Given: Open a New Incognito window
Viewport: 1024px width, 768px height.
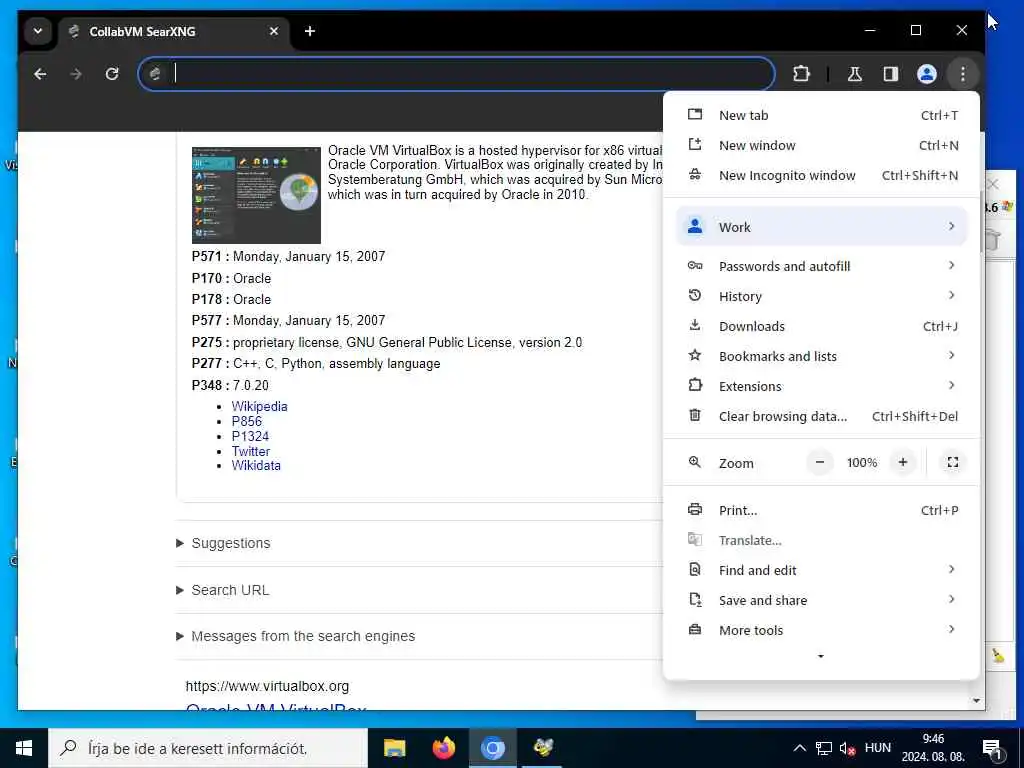Looking at the screenshot, I should pyautogui.click(x=822, y=176).
